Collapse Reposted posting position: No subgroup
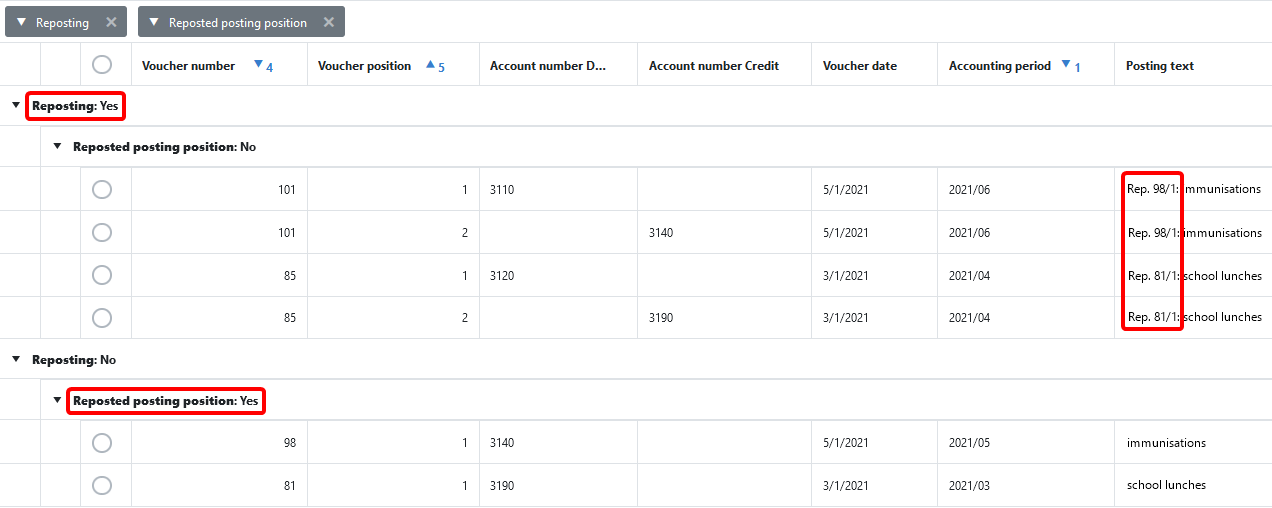 click(57, 147)
